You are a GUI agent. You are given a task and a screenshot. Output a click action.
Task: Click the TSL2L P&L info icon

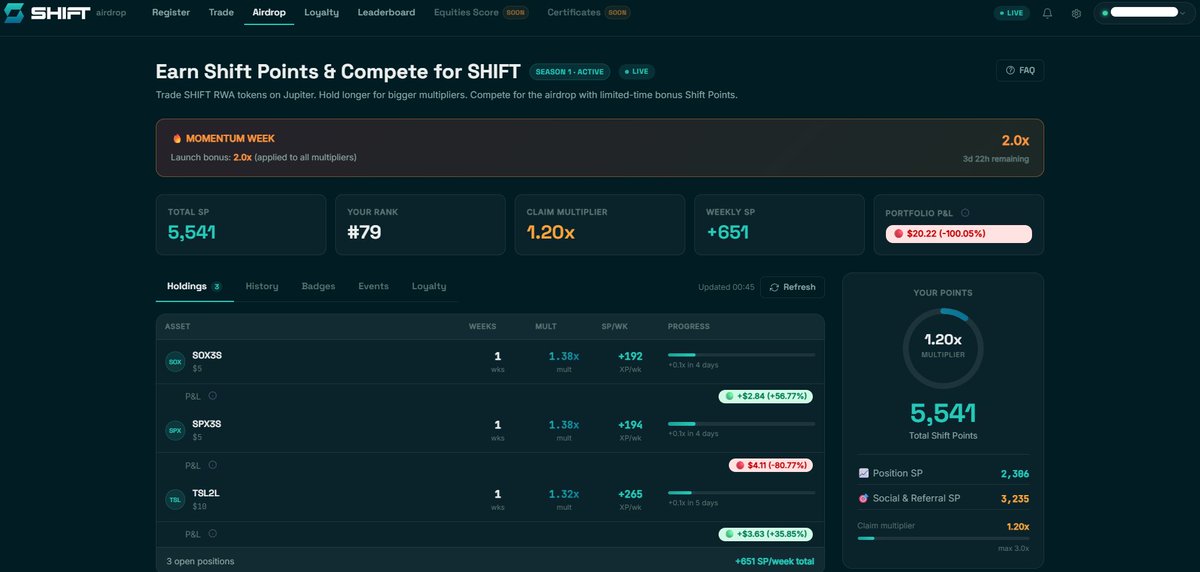[x=212, y=534]
